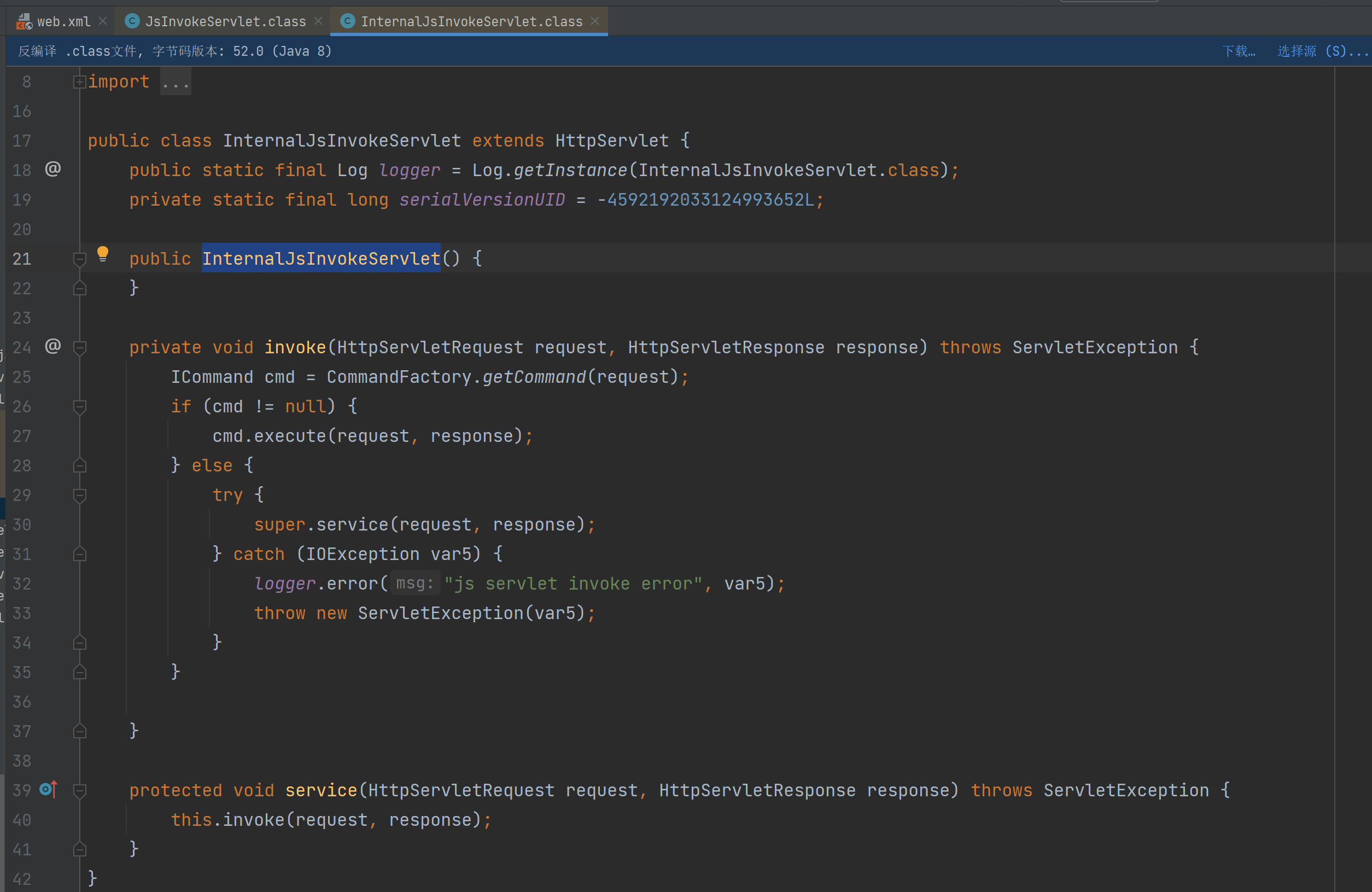Fold the try block at line 29
The height and width of the screenshot is (892, 1372).
point(79,495)
